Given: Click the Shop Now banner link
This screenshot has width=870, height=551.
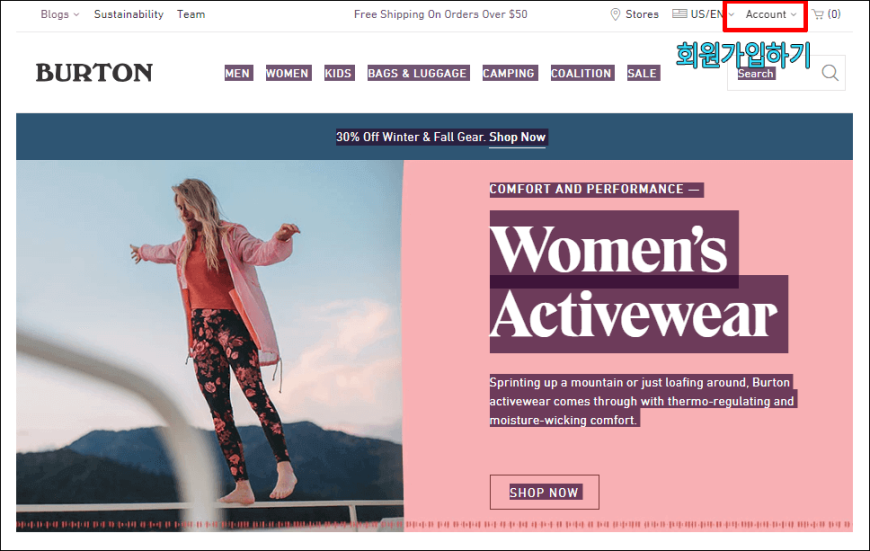Looking at the screenshot, I should (x=517, y=137).
